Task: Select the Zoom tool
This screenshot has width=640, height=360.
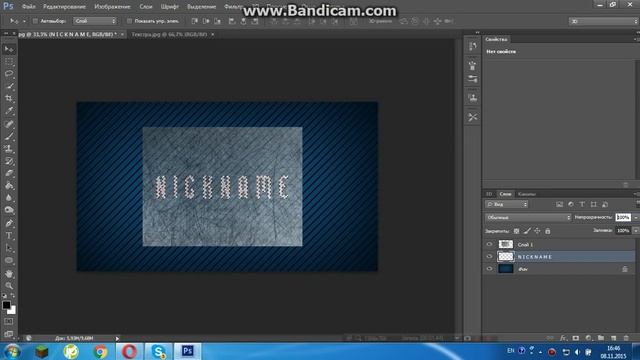Action: coord(9,286)
